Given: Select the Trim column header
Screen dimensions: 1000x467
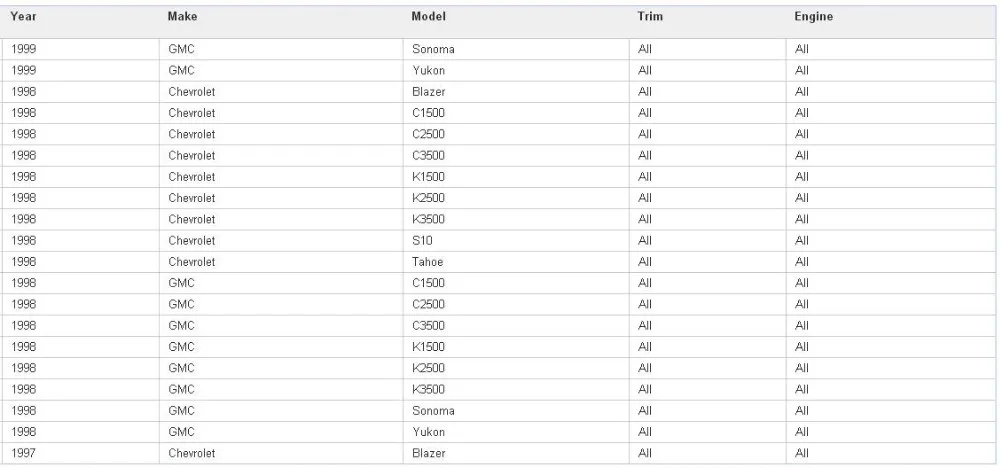Looking at the screenshot, I should point(649,18).
